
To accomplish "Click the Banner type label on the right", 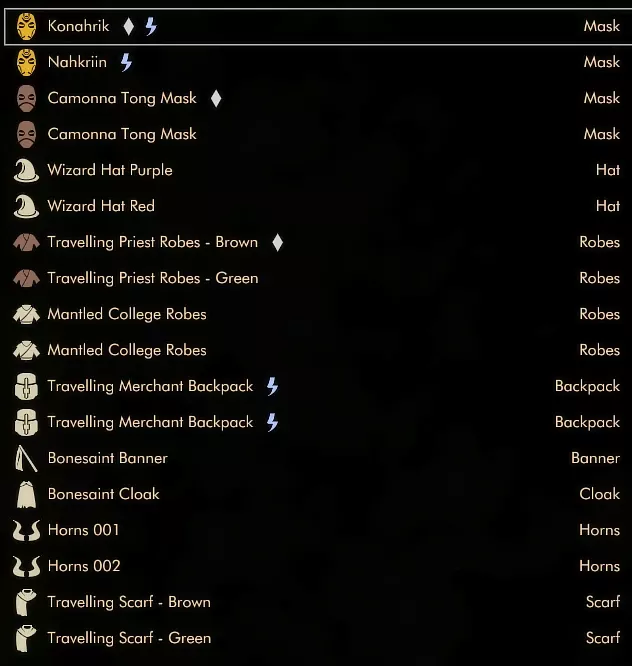I will 595,458.
